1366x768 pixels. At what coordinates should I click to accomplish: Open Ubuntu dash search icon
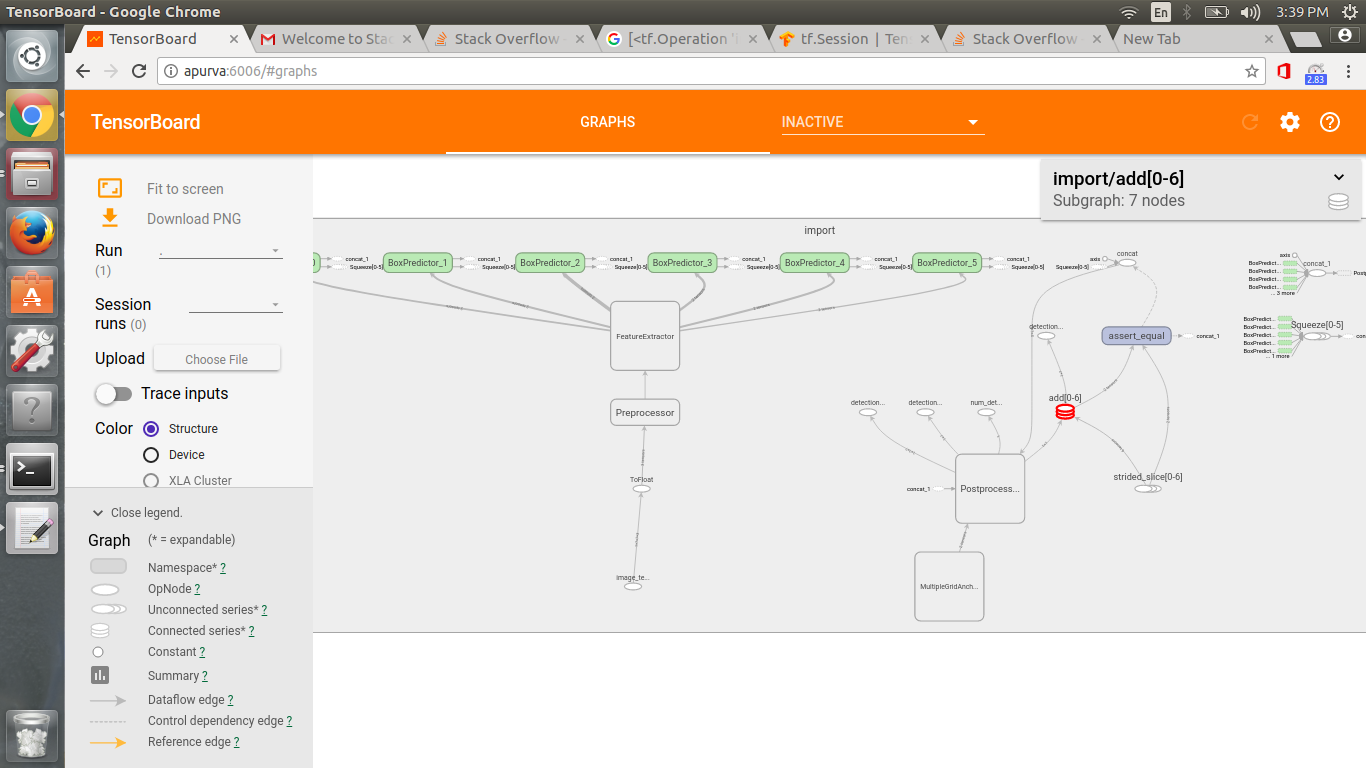(x=32, y=56)
